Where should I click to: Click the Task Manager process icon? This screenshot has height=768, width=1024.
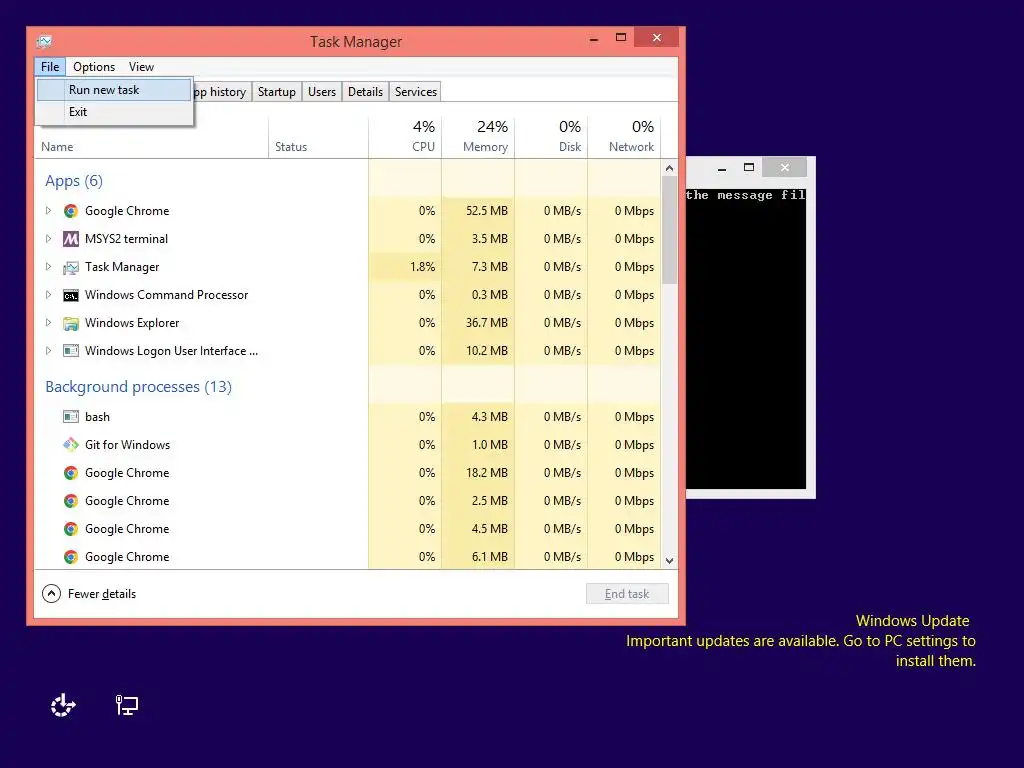pyautogui.click(x=71, y=267)
